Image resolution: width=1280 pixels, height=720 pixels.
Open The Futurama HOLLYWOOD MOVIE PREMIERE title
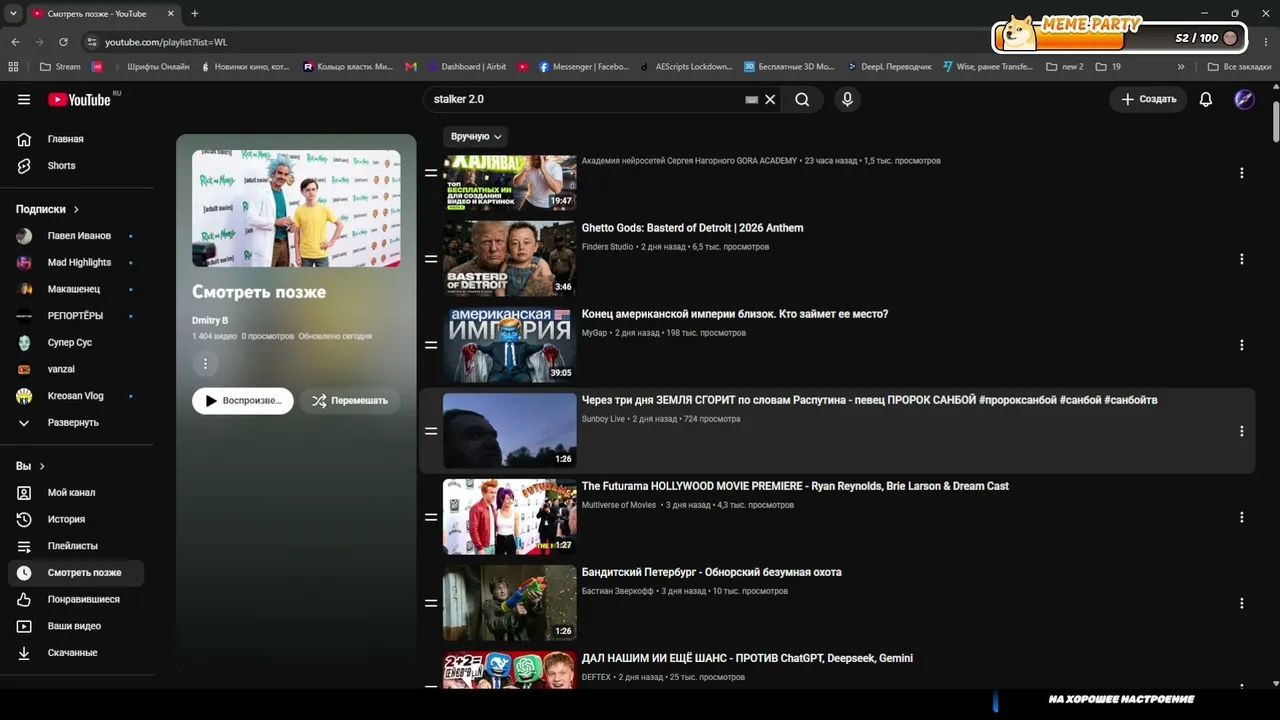(795, 486)
